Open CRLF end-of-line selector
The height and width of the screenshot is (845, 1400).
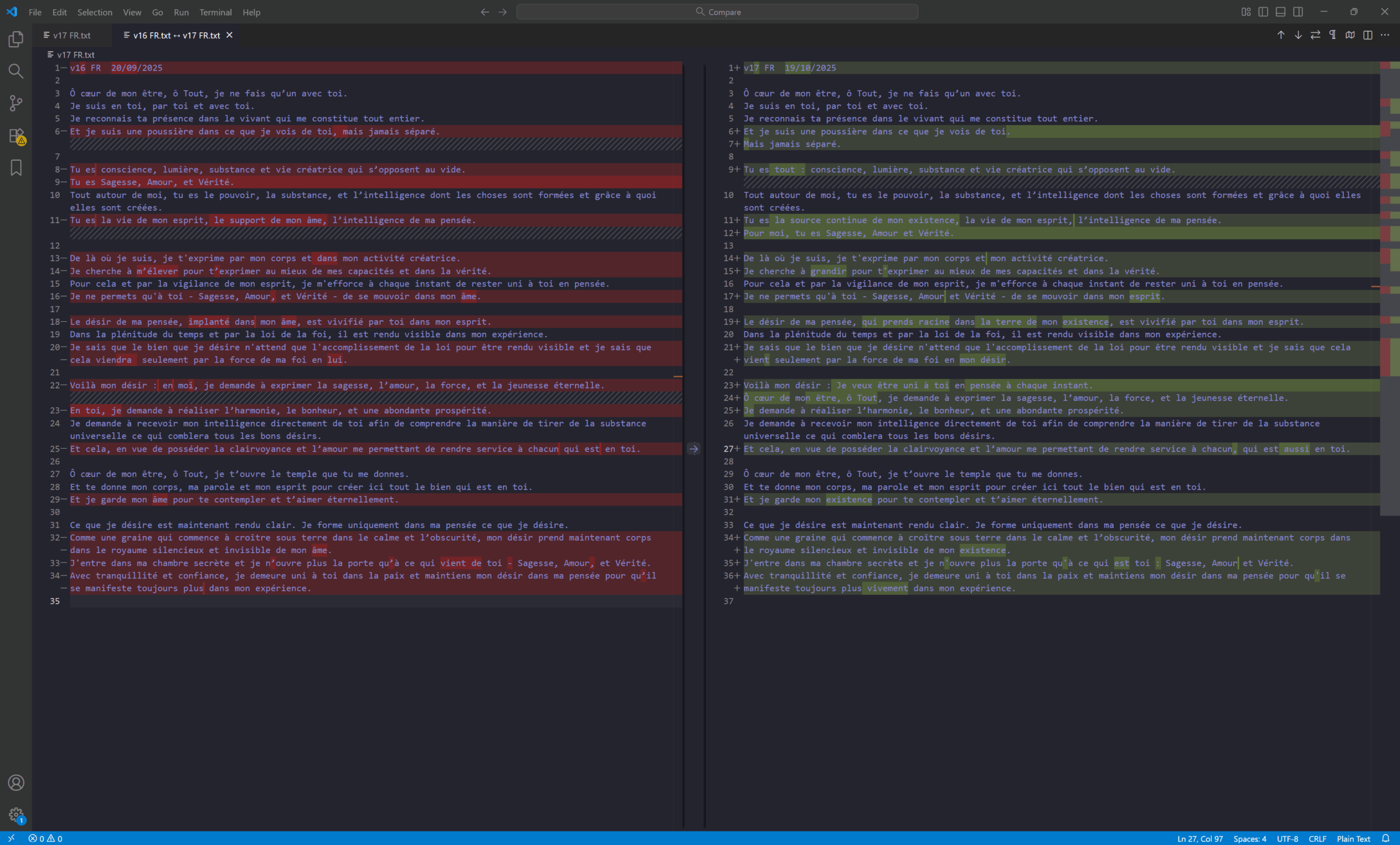(x=1317, y=839)
